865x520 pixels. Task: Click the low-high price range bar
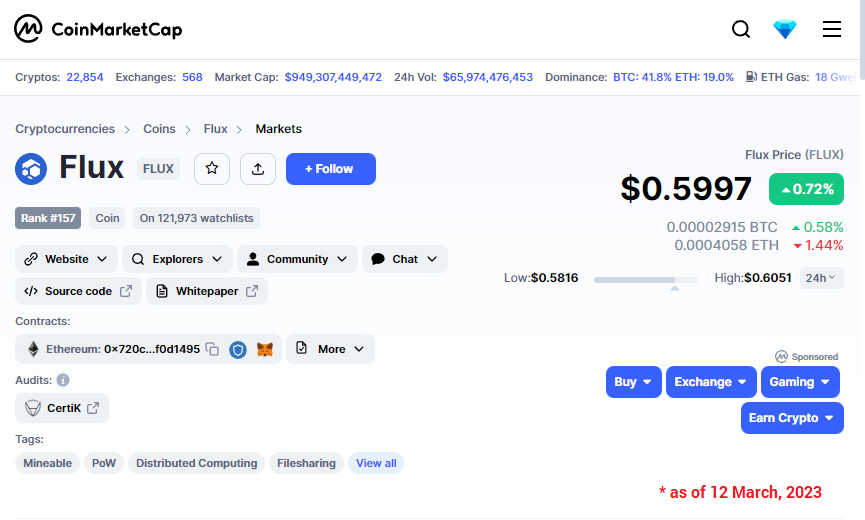point(645,280)
